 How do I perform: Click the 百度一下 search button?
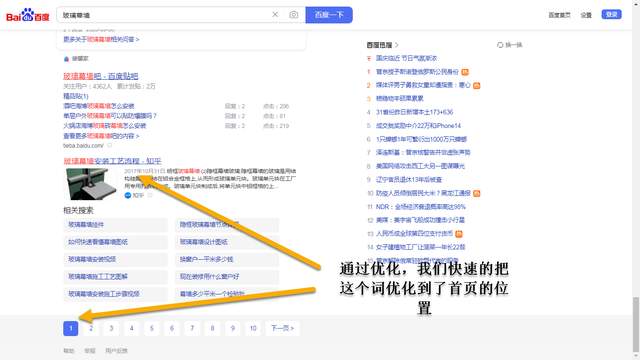[x=329, y=15]
